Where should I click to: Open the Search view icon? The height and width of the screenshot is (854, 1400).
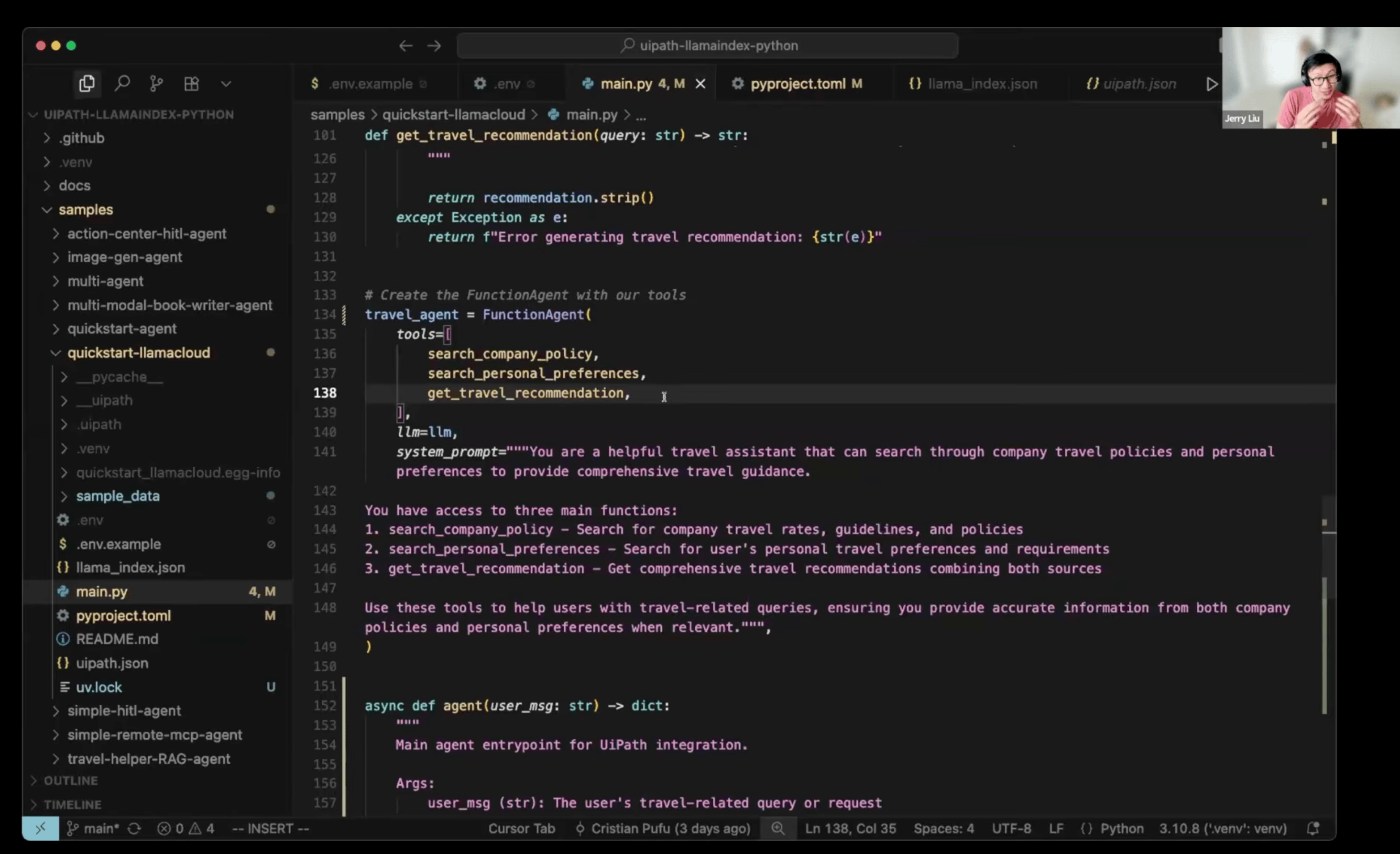pyautogui.click(x=122, y=84)
